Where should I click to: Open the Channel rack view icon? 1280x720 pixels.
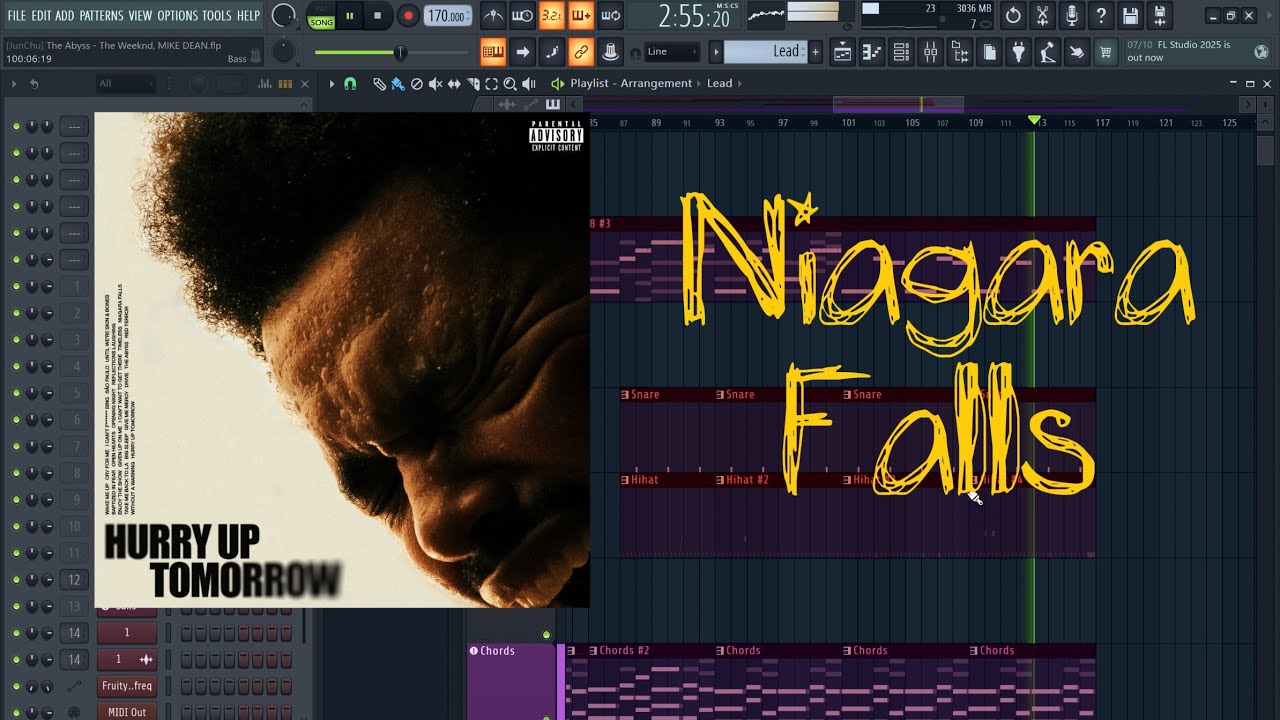(x=901, y=52)
